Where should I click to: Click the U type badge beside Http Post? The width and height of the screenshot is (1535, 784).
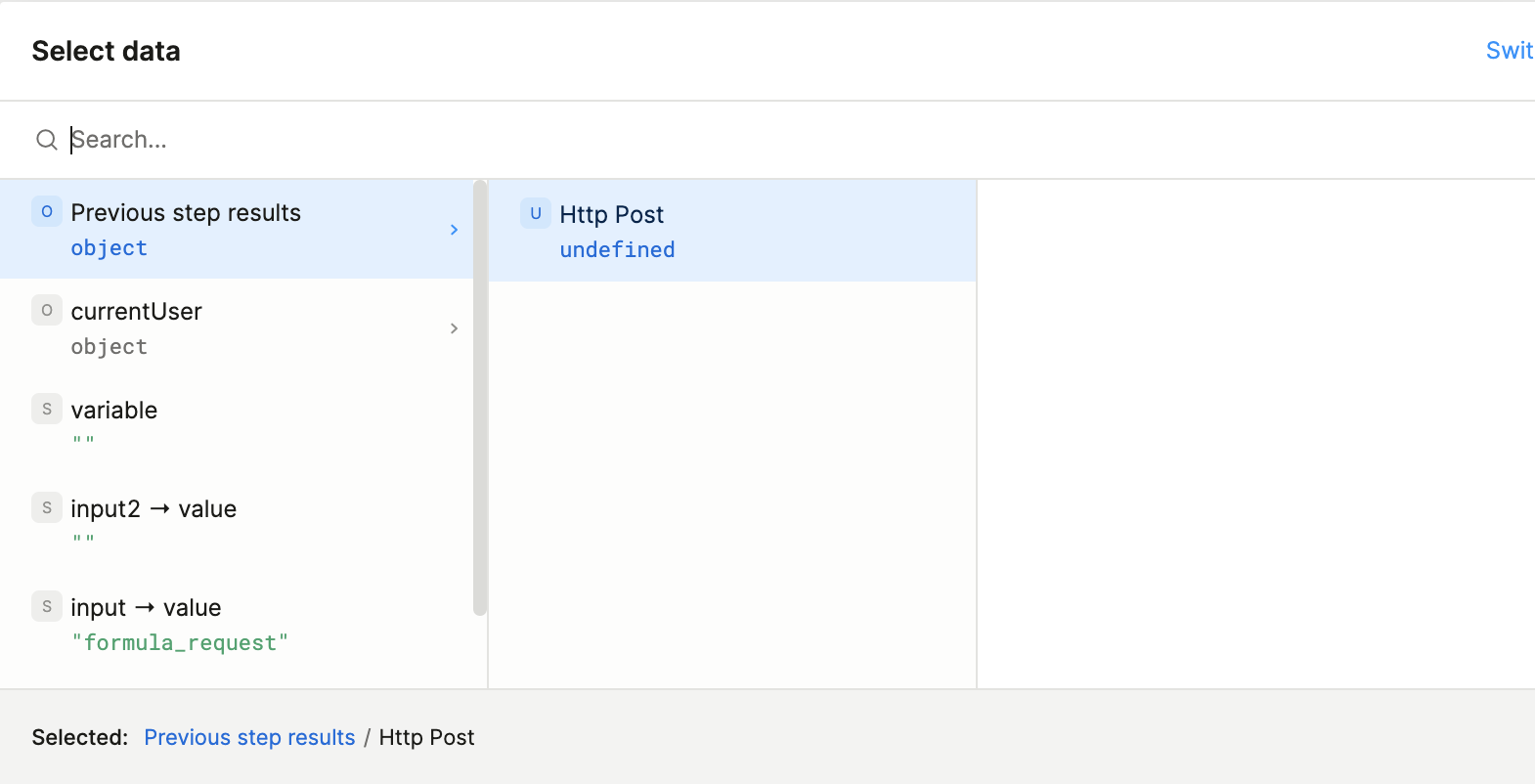click(x=536, y=214)
